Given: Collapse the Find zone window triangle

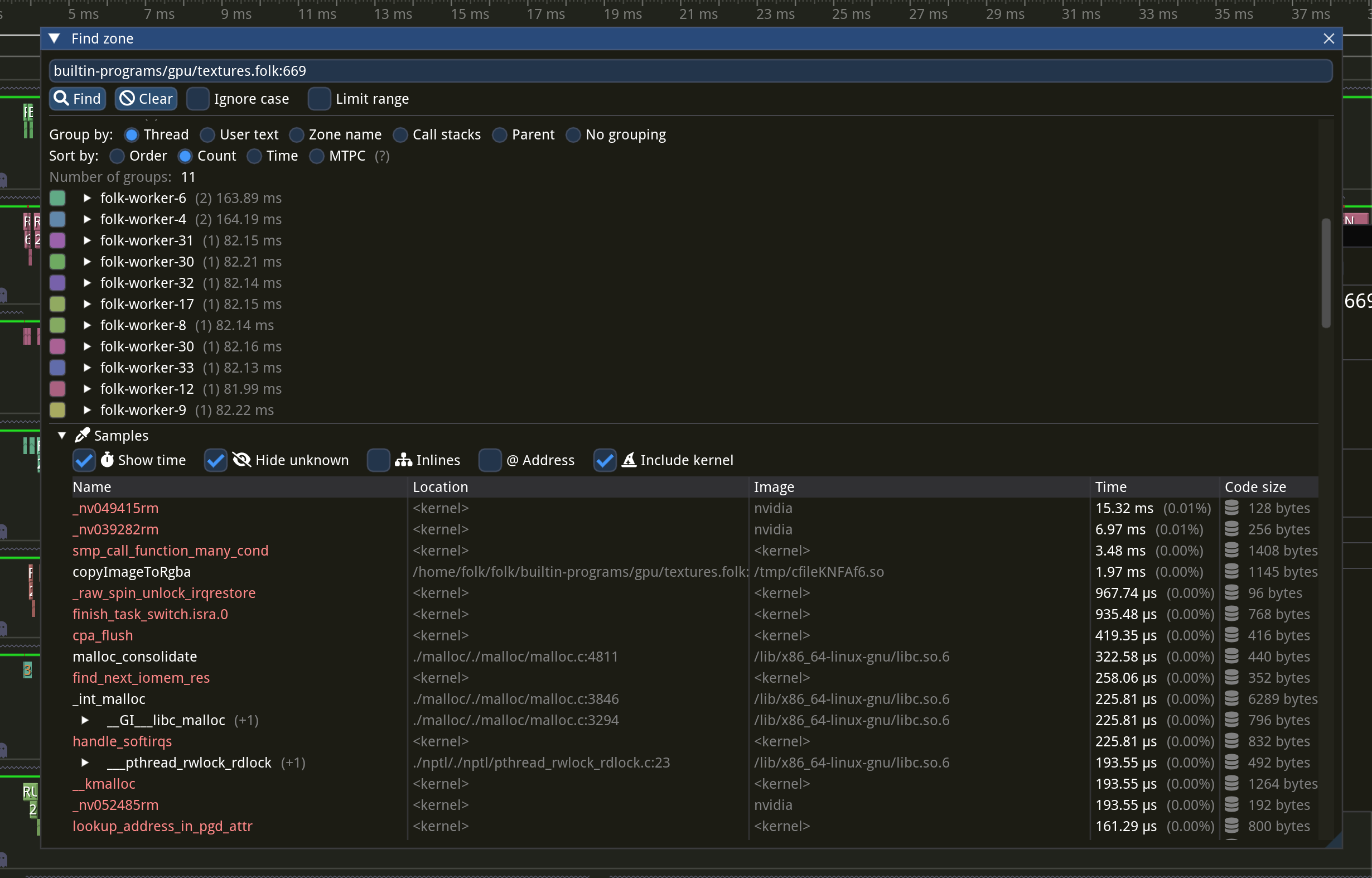Looking at the screenshot, I should pos(55,38).
